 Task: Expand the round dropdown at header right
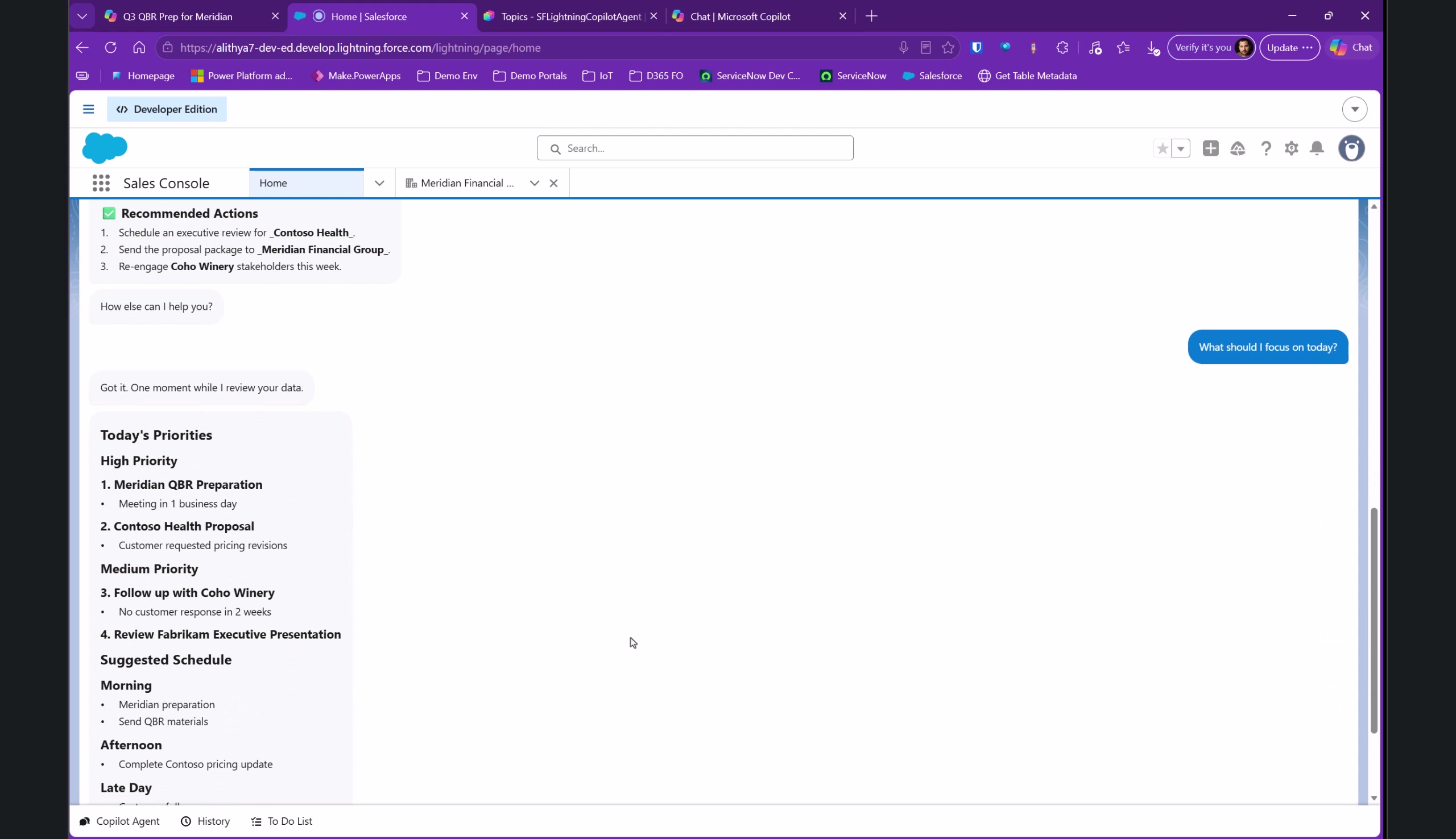[x=1354, y=109]
